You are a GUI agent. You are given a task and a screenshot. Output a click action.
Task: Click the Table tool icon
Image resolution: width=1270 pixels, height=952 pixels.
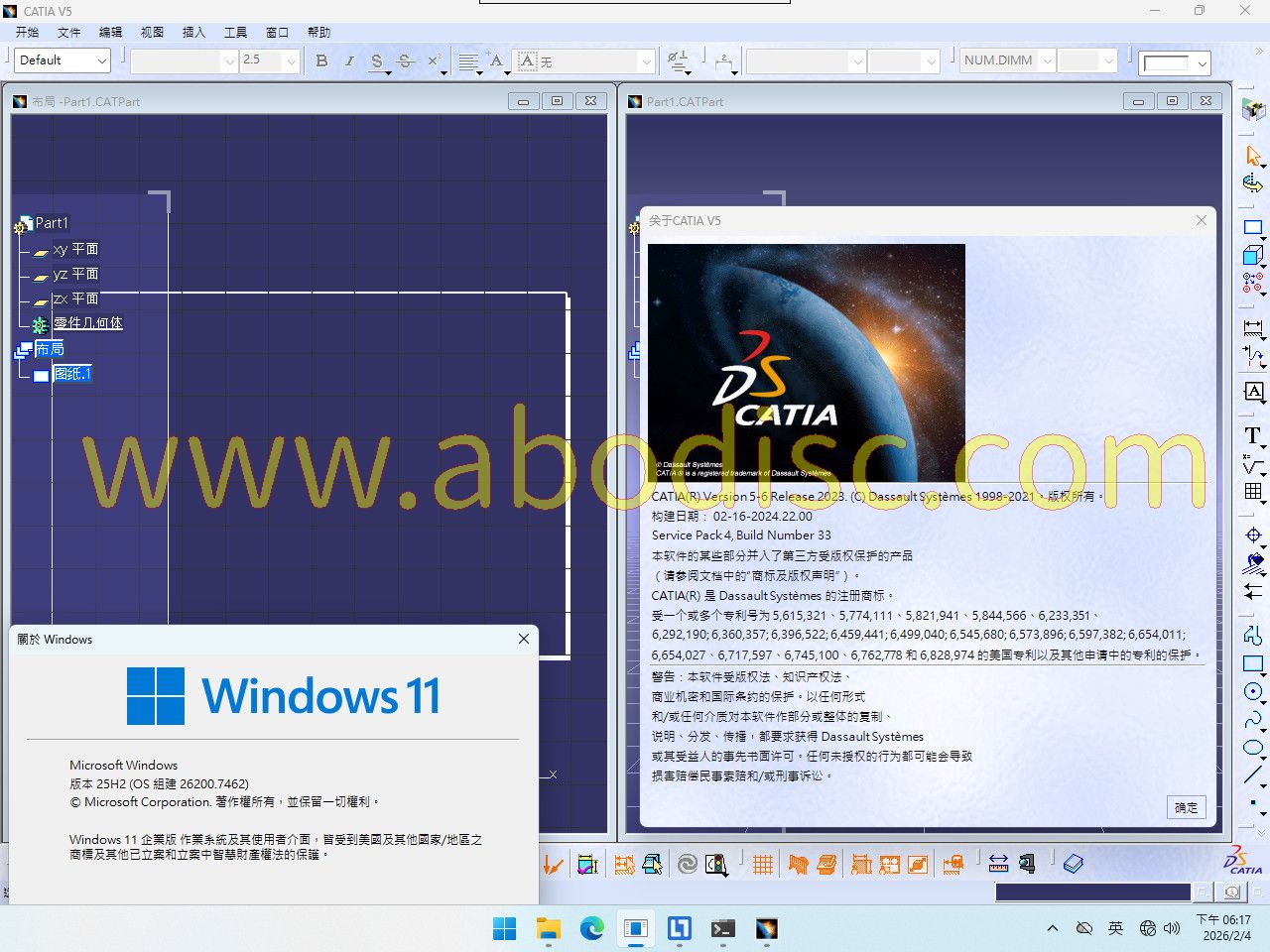[1253, 492]
